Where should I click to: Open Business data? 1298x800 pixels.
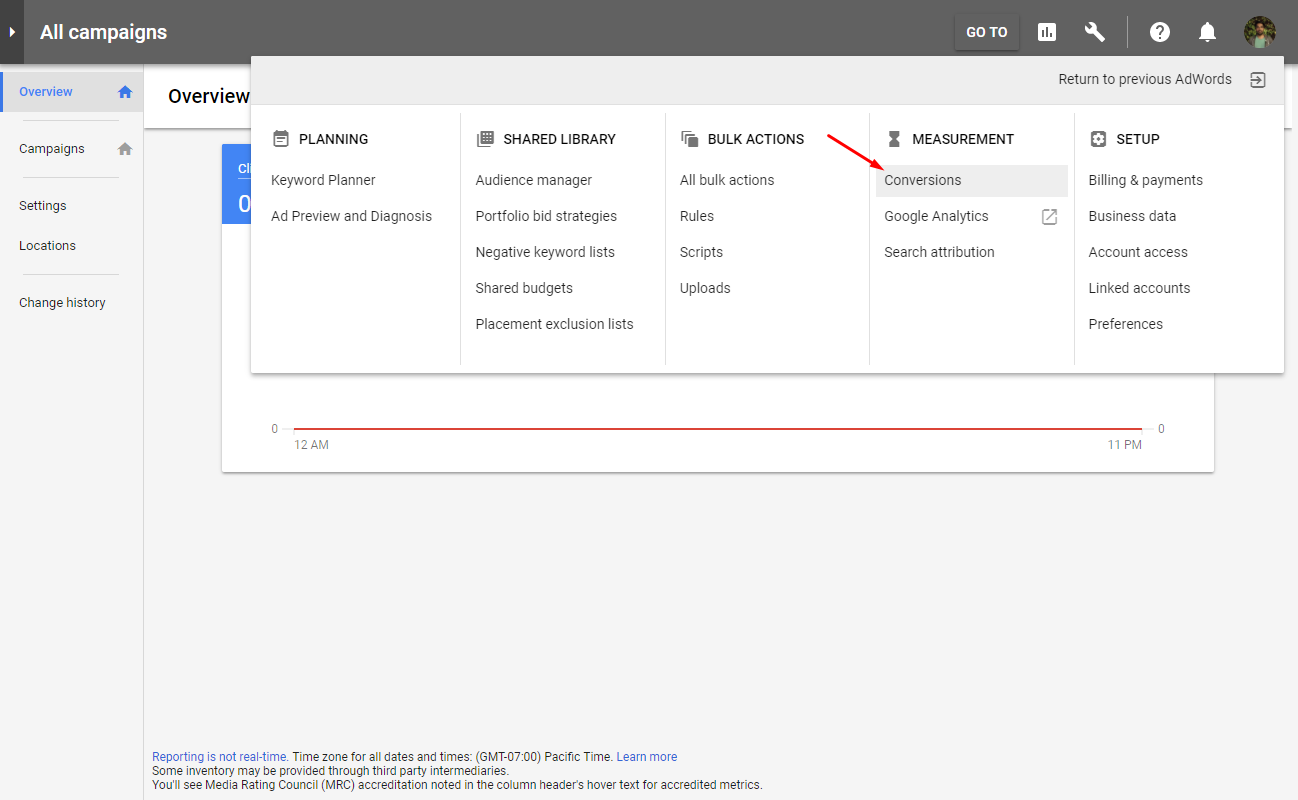pyautogui.click(x=1132, y=216)
